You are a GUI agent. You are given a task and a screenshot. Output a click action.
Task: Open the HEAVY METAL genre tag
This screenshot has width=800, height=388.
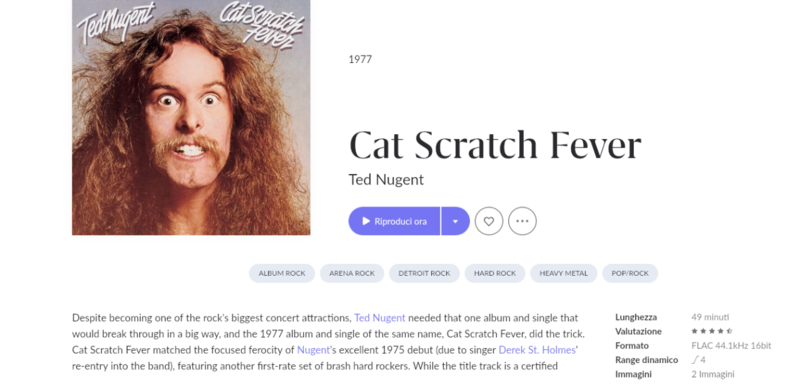tap(564, 273)
